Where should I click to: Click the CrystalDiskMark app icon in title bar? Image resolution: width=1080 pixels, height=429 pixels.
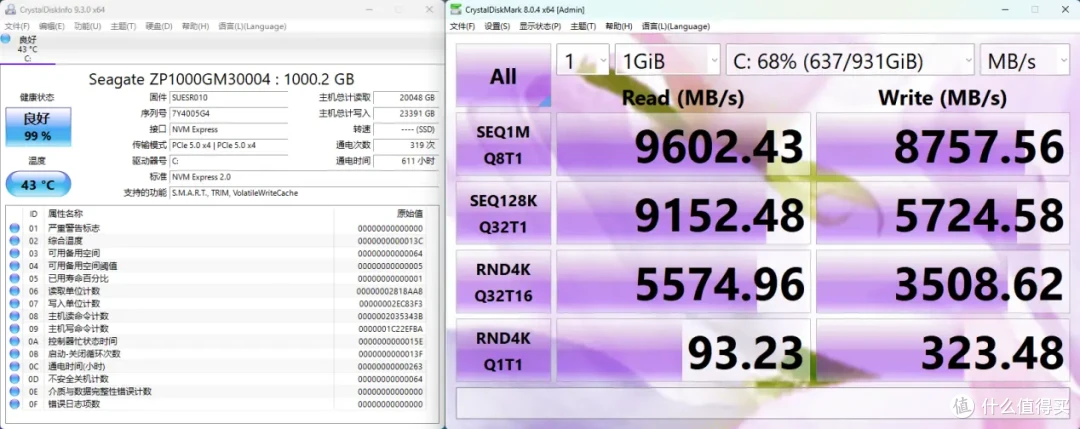tap(456, 10)
